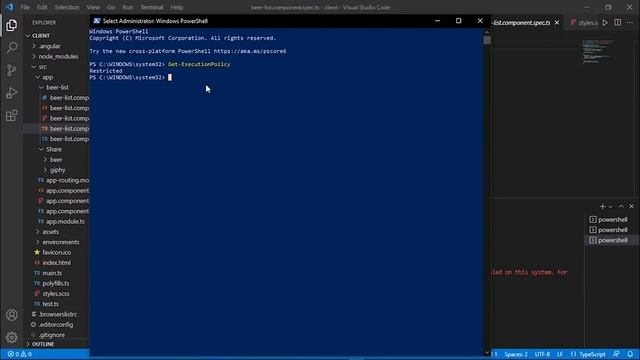Click the Split Editor icon
The width and height of the screenshot is (640, 360).
618,23
